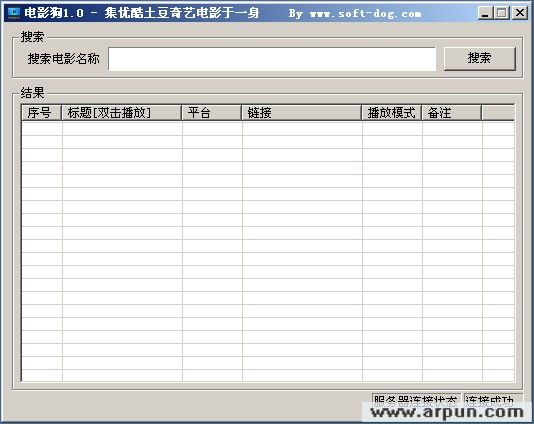Click the 搜索 group box label
The image size is (534, 424).
click(x=32, y=37)
